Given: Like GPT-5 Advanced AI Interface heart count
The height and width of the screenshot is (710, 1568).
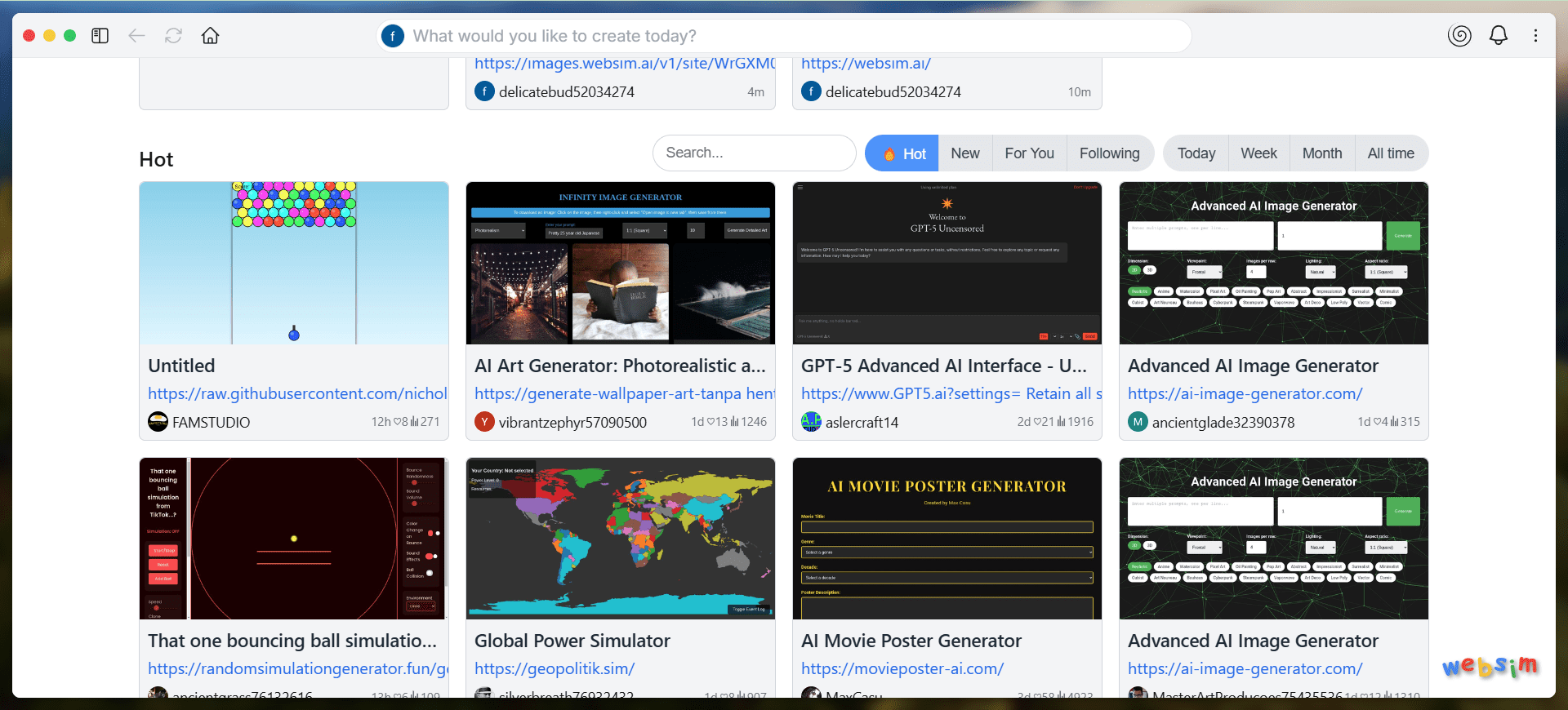Looking at the screenshot, I should (1044, 422).
